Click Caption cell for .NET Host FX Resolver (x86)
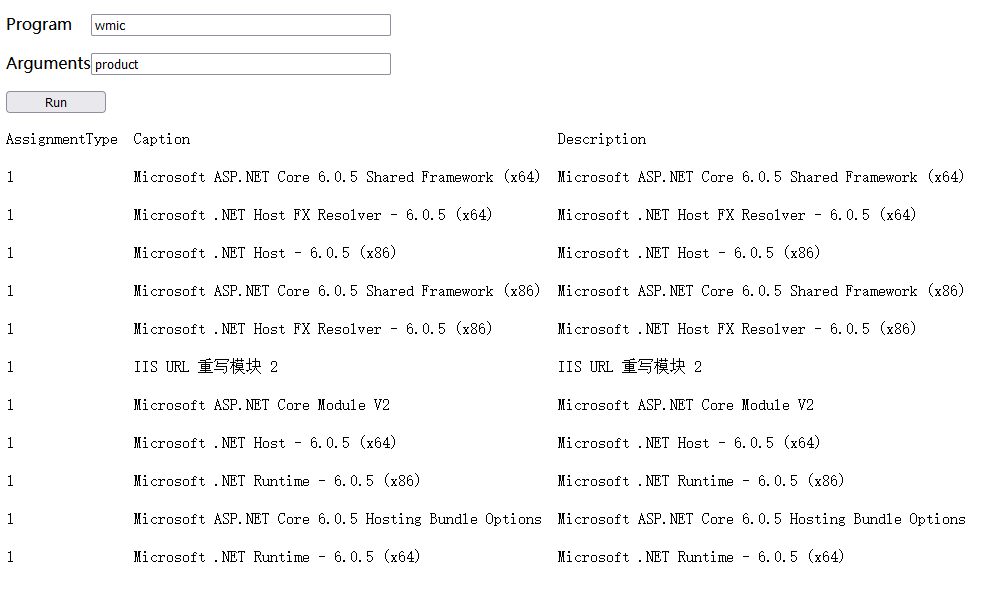This screenshot has height=605, width=981. click(312, 329)
